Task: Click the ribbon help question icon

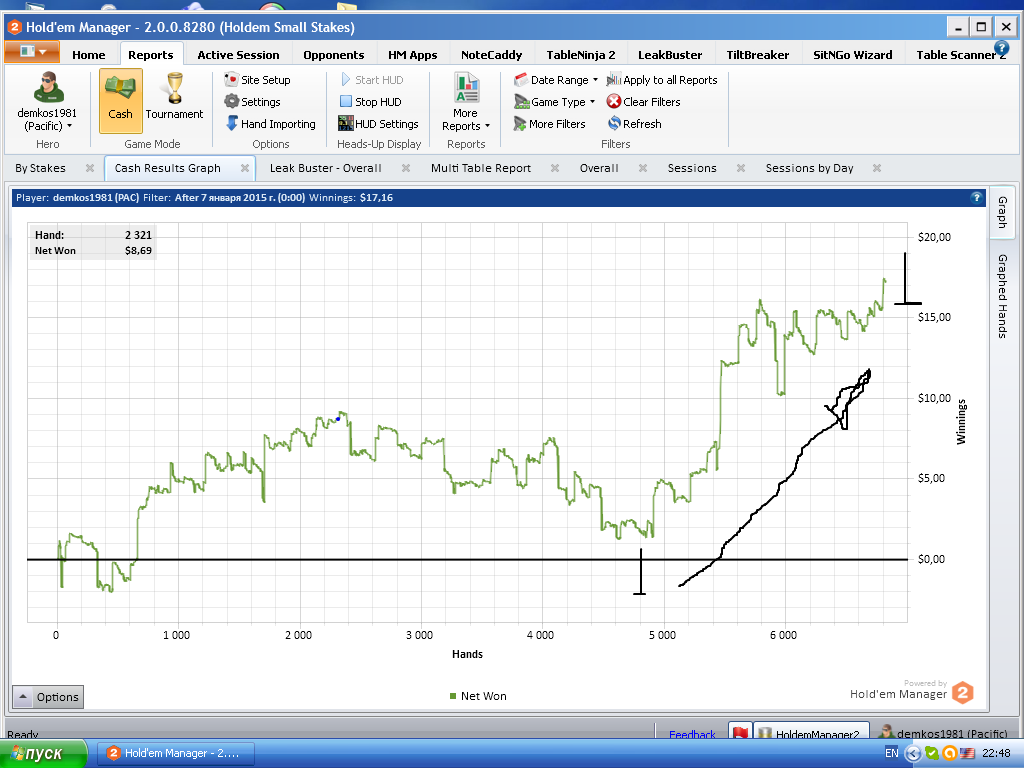Action: 1001,48
